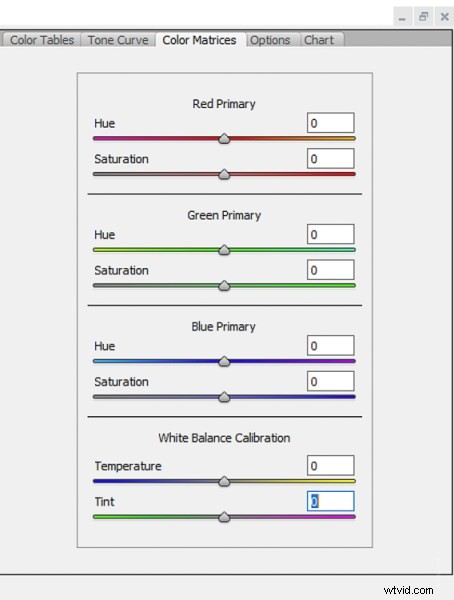Click the Blue Primary Hue slider handle

coord(224,361)
